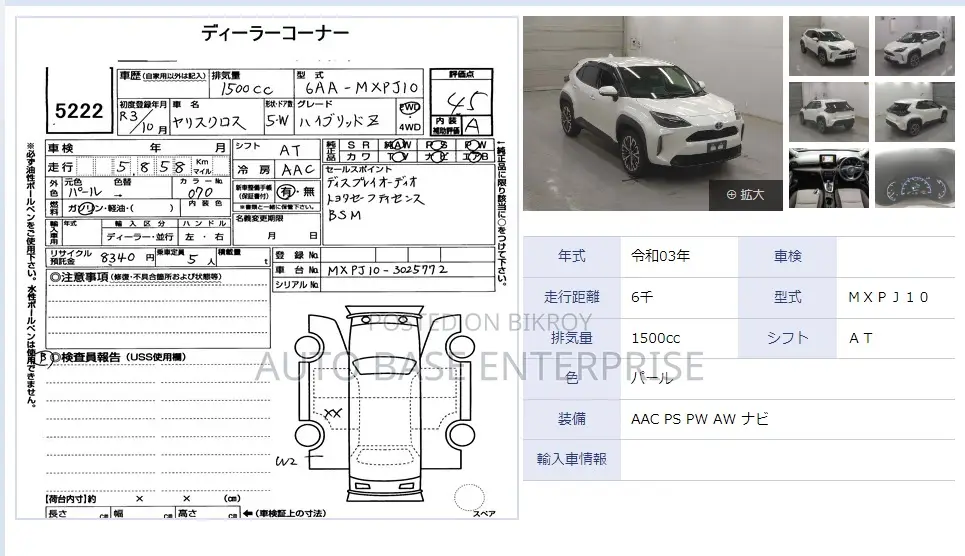965x556 pixels.
Task: Select the instrument cluster thumbnail
Action: point(915,178)
